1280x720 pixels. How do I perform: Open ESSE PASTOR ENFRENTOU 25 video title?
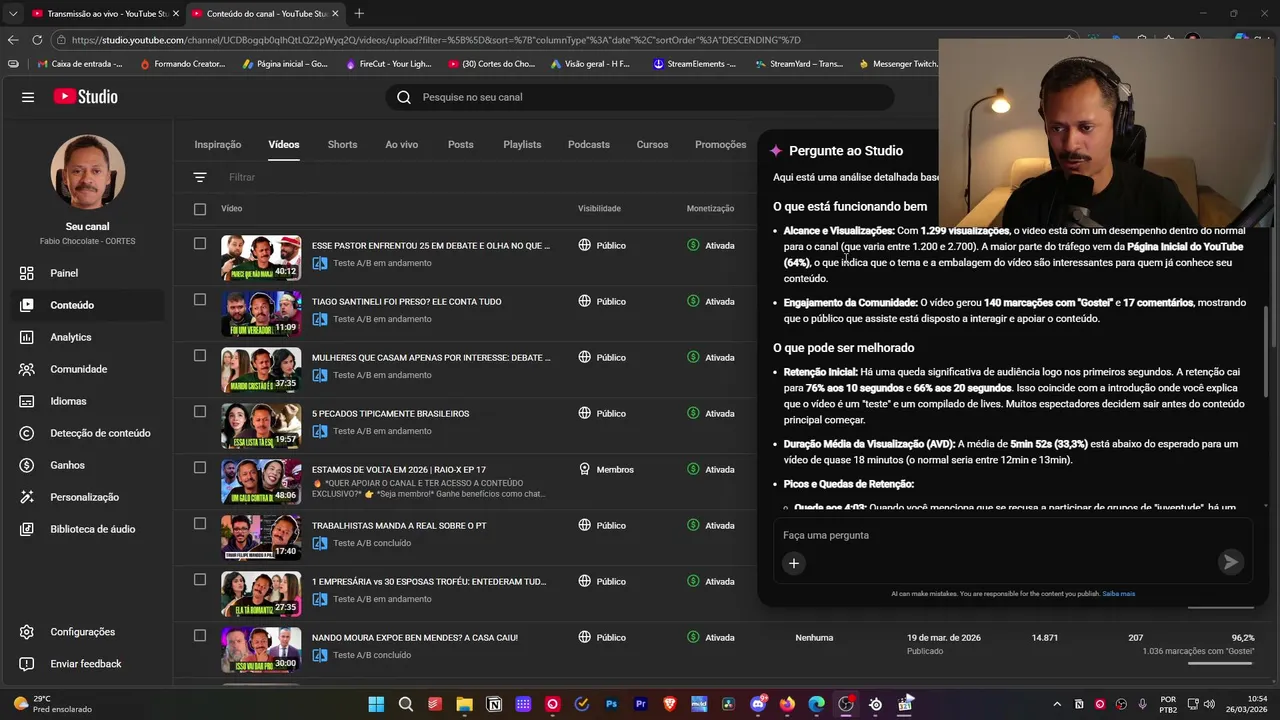(431, 245)
